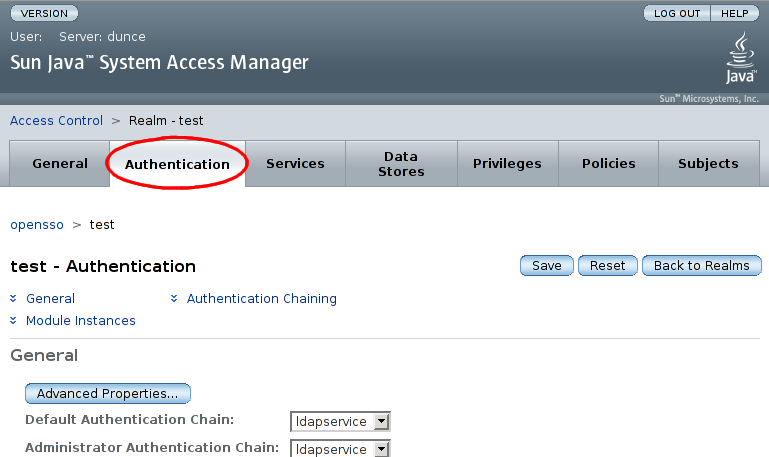Screen dimensions: 769x457
Task: Return via Back to Realms button
Action: click(702, 265)
